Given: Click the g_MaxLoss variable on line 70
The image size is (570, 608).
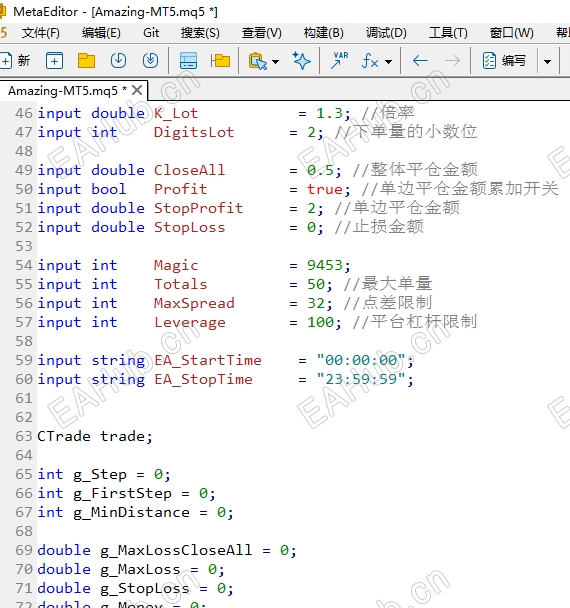Looking at the screenshot, I should 140,570.
